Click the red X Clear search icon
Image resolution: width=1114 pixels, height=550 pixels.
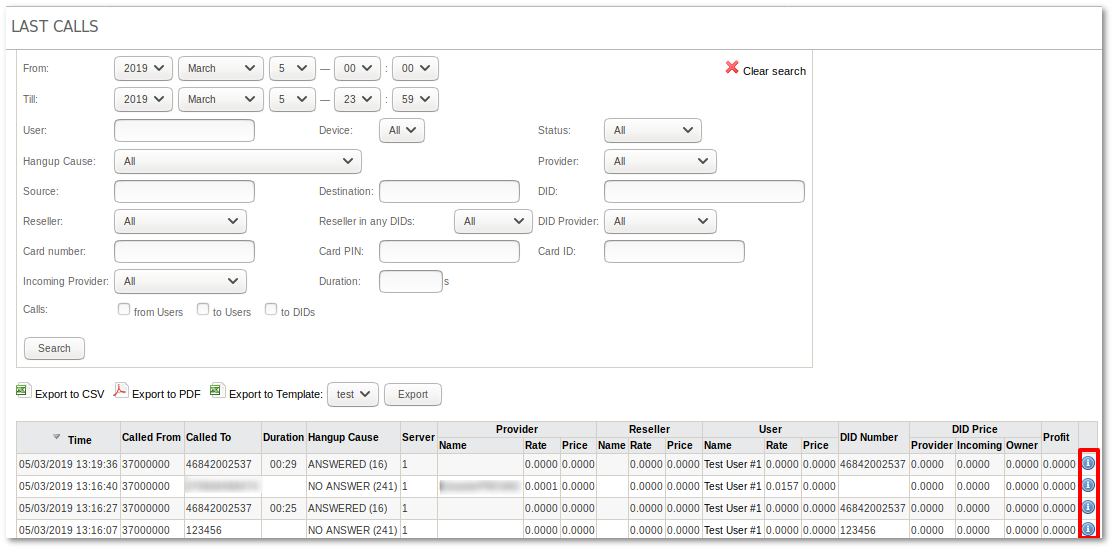[732, 68]
